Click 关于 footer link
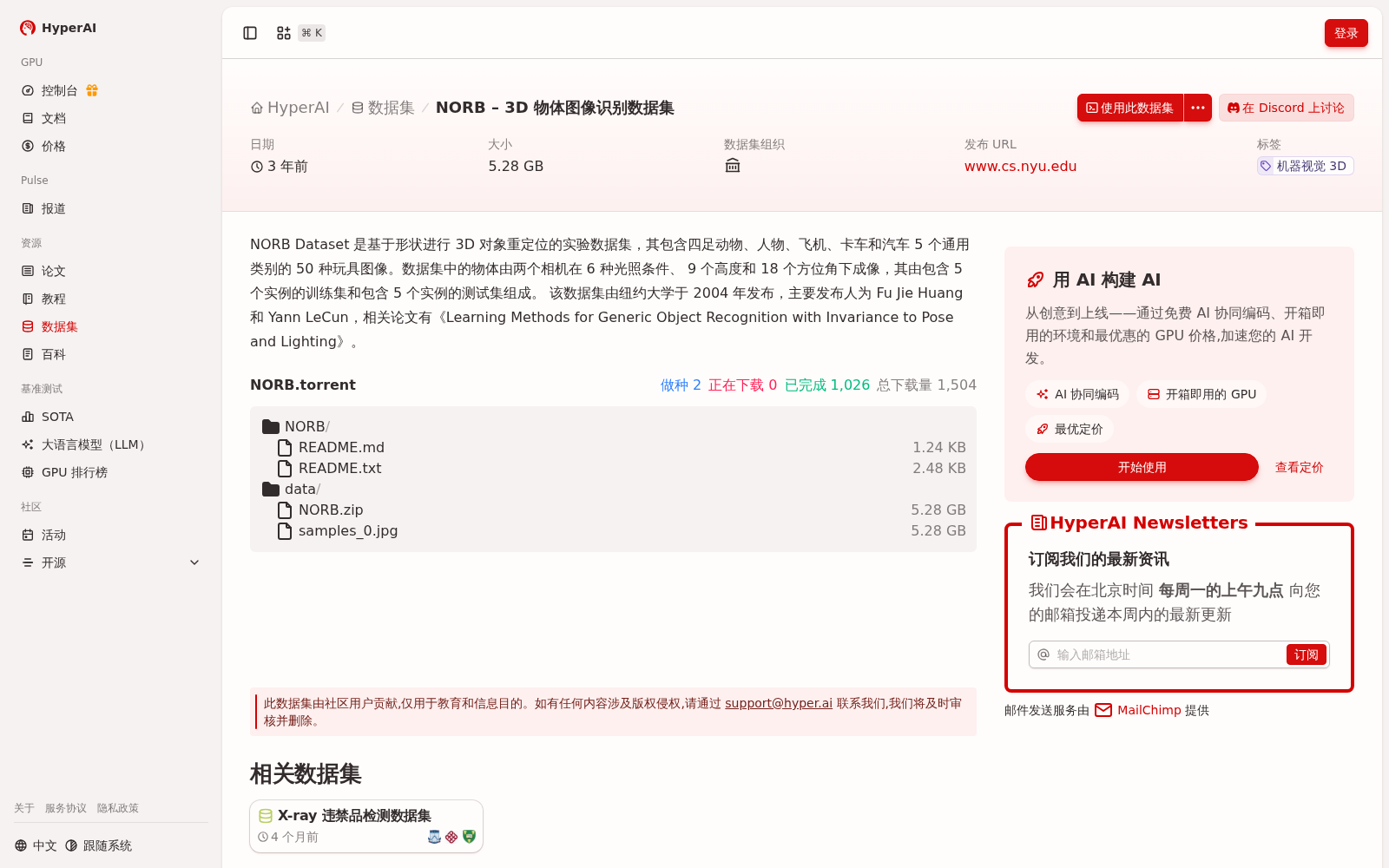Screen dimensions: 1389x868 click(24, 808)
